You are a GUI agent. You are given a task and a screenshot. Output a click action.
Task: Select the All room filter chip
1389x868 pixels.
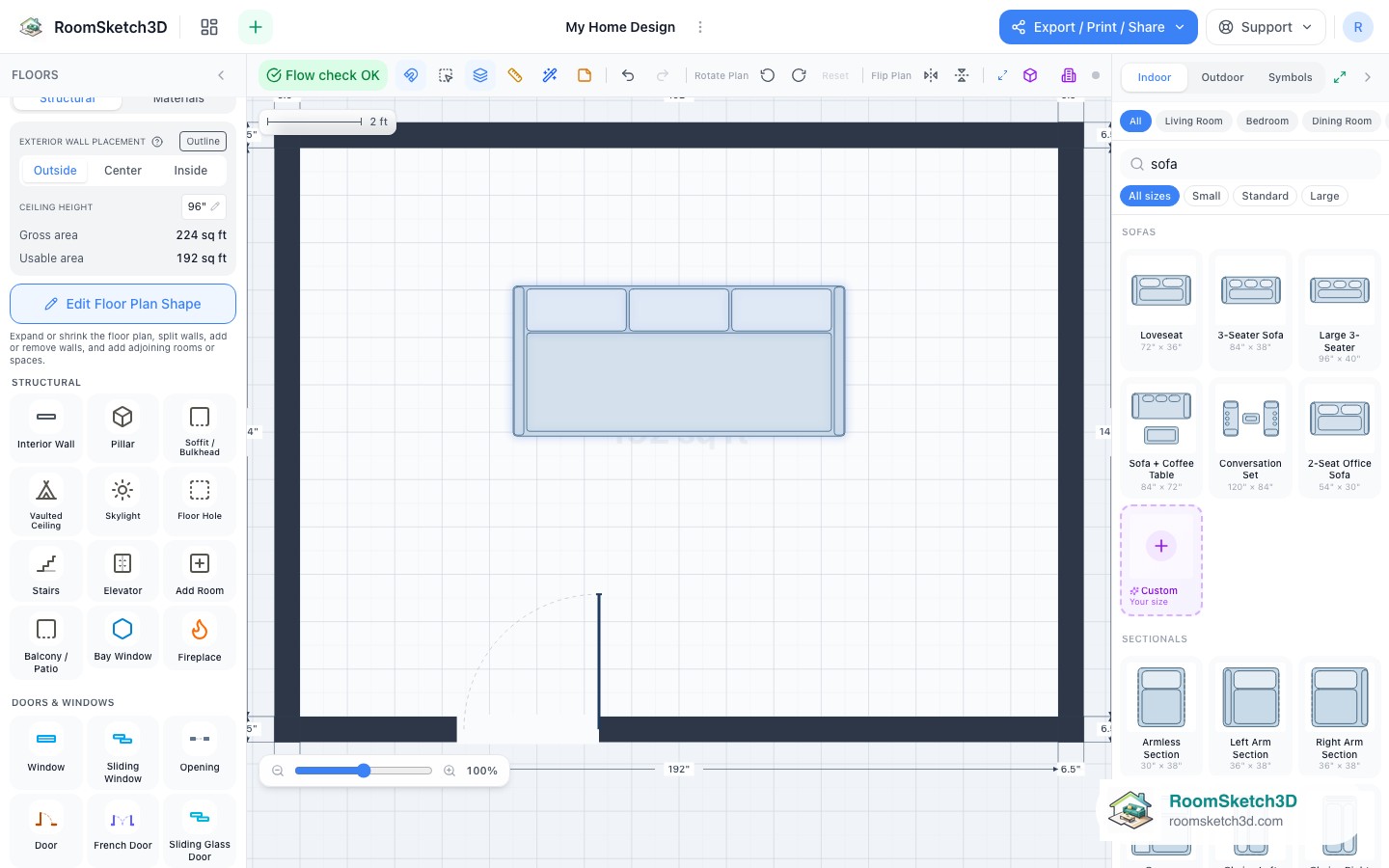[1135, 122]
